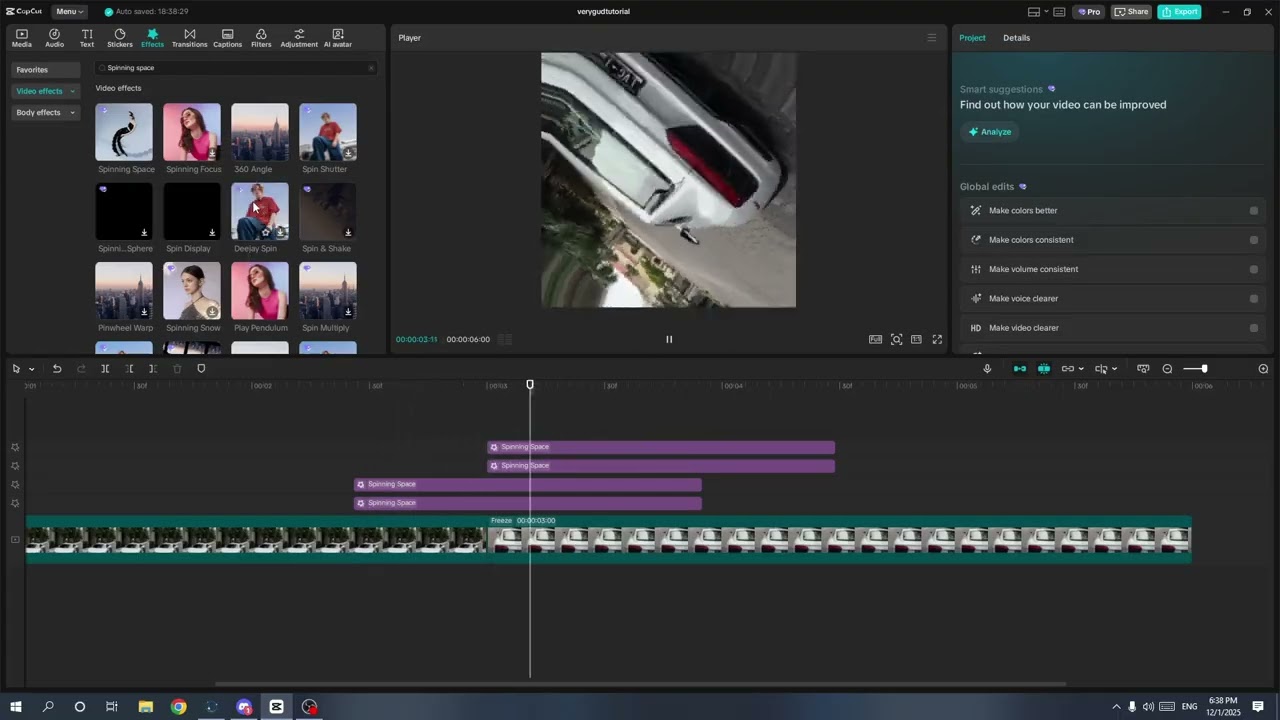Open the keyboard shortcuts icon
Image resolution: width=1280 pixels, height=720 pixels.
coord(1060,12)
